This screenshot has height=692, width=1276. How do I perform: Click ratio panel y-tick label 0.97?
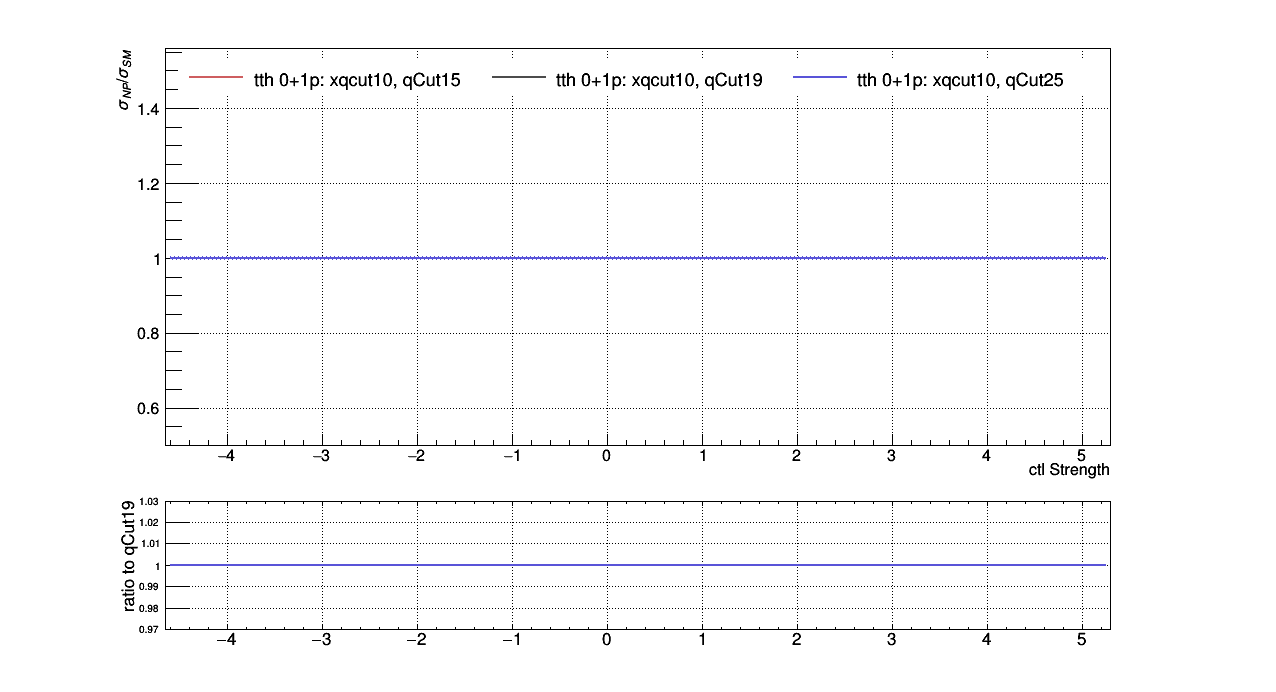[x=150, y=630]
